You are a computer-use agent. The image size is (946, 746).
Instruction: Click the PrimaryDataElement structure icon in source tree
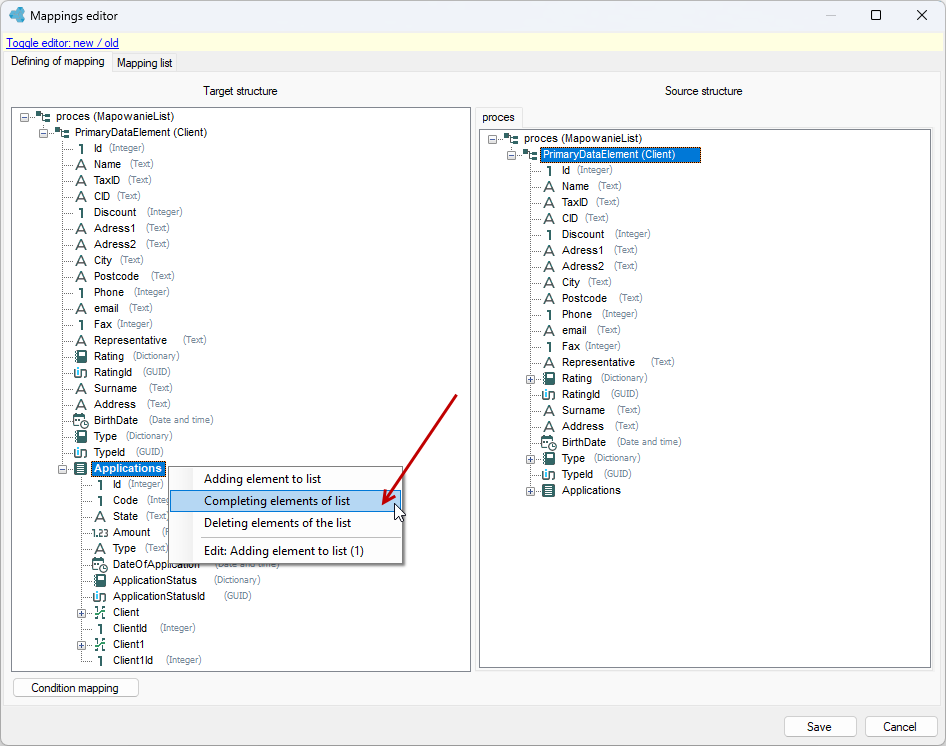[x=531, y=155]
